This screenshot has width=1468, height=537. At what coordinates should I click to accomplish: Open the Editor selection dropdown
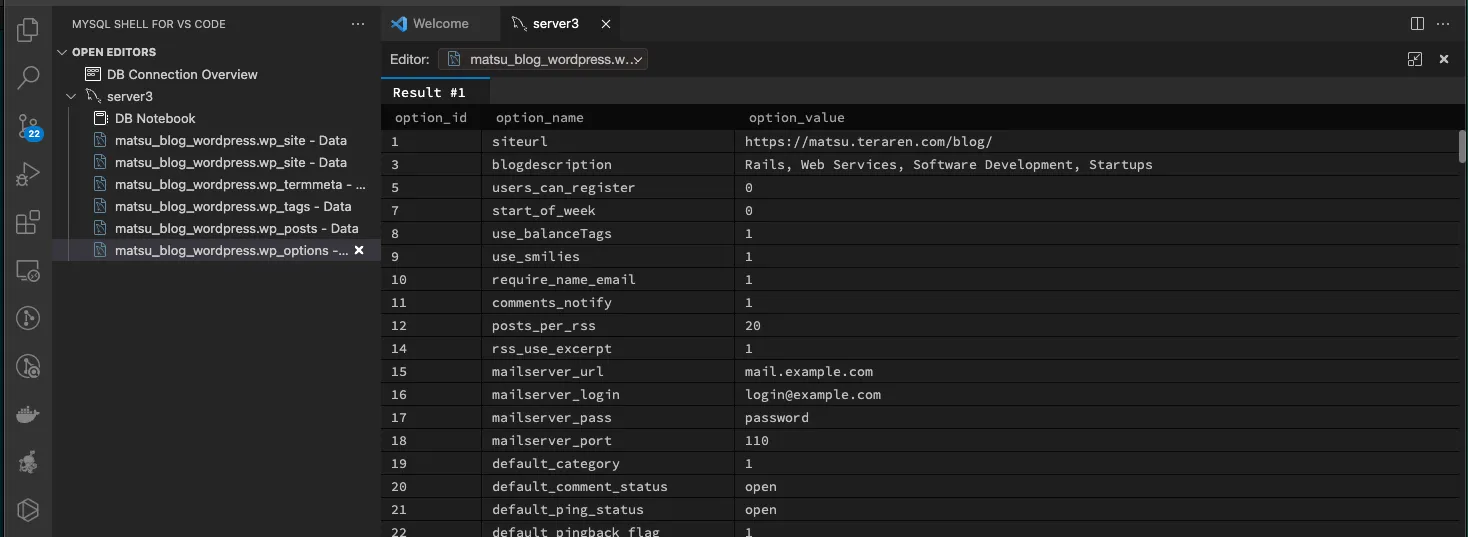[x=543, y=59]
